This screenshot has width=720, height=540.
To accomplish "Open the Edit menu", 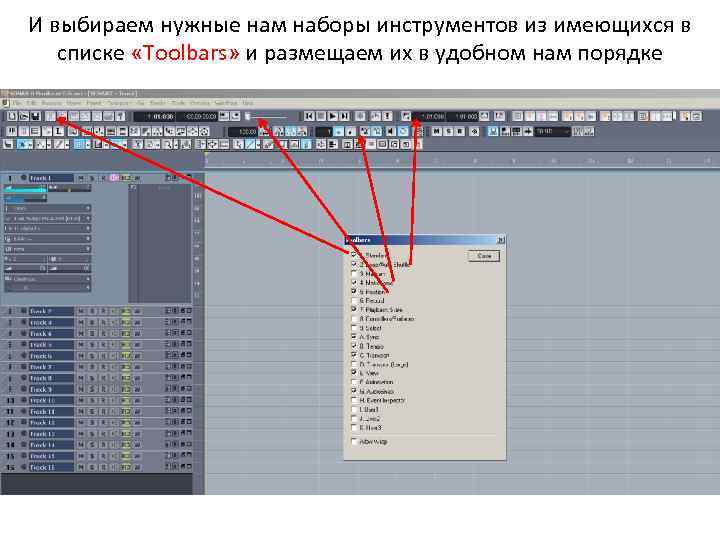I will tap(31, 103).
